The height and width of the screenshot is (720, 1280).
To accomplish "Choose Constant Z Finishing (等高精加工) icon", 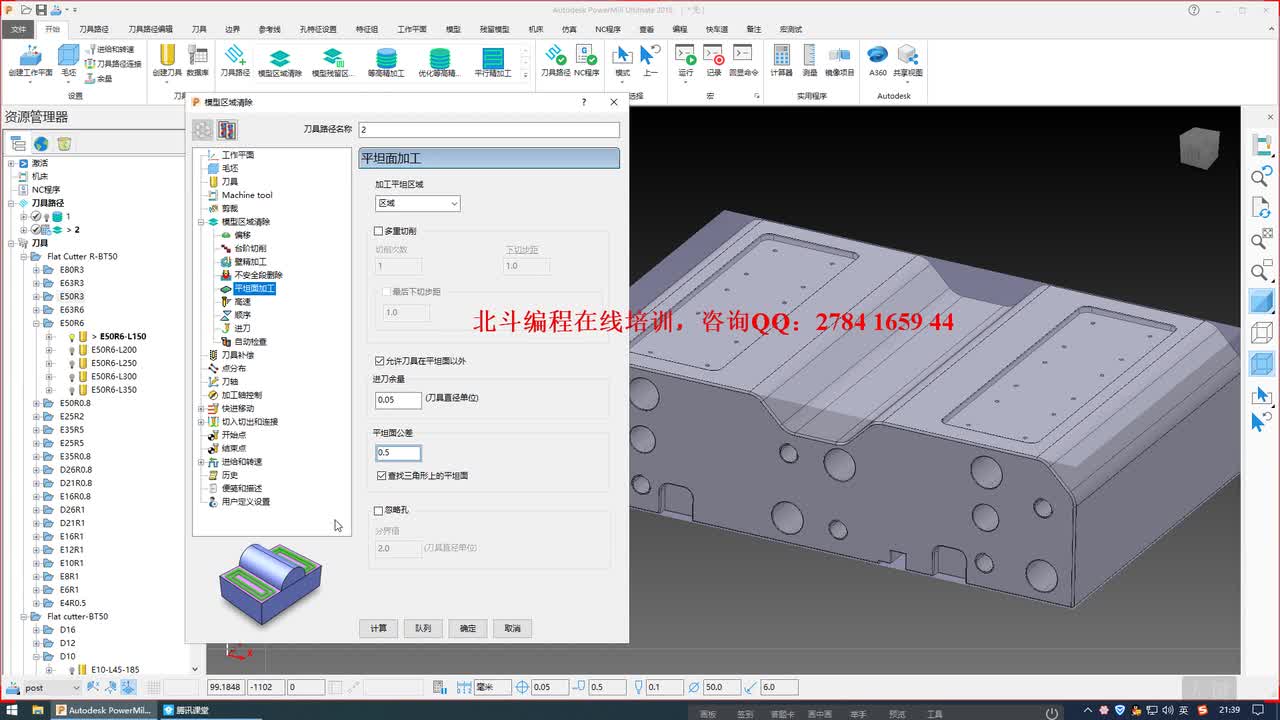I will pyautogui.click(x=386, y=62).
